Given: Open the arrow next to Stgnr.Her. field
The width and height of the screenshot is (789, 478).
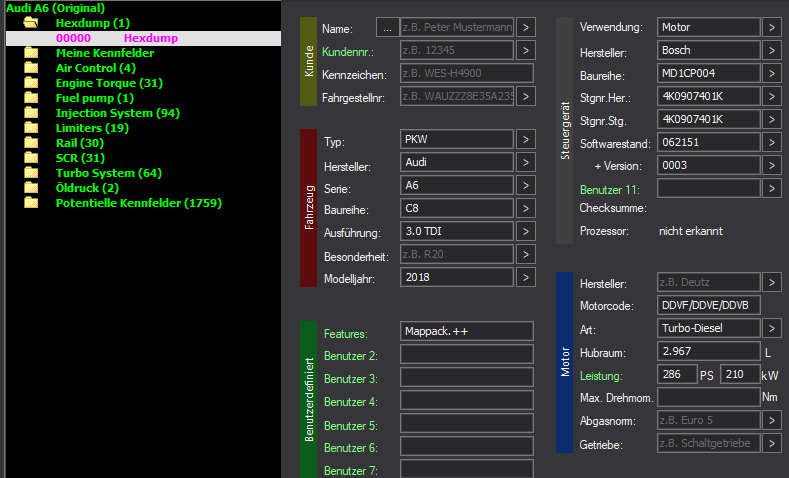Looking at the screenshot, I should [771, 96].
